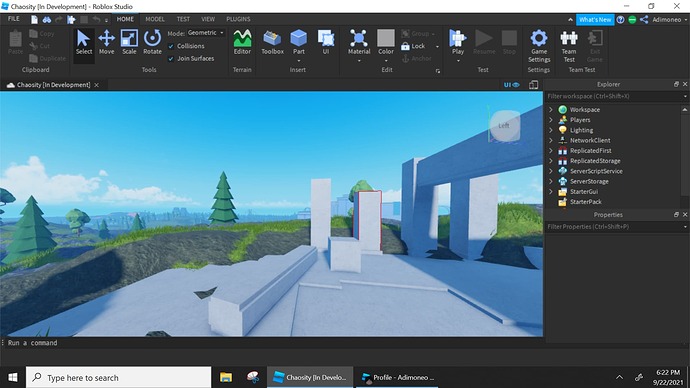Viewport: 690px width, 388px height.
Task: Switch to the TEST ribbon tab
Action: point(183,19)
